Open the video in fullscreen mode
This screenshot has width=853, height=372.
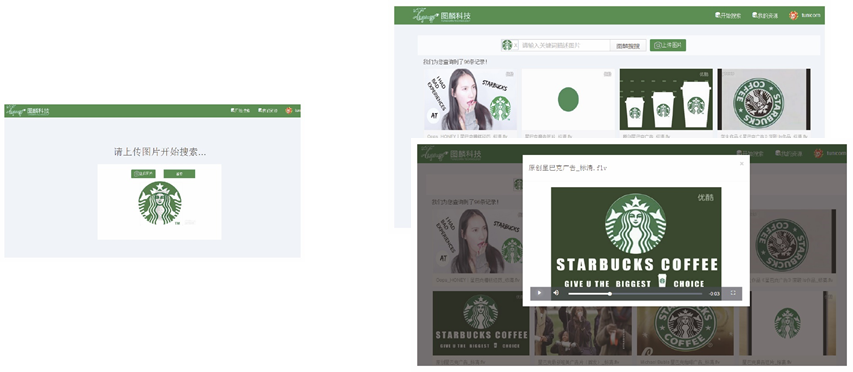[x=733, y=293]
